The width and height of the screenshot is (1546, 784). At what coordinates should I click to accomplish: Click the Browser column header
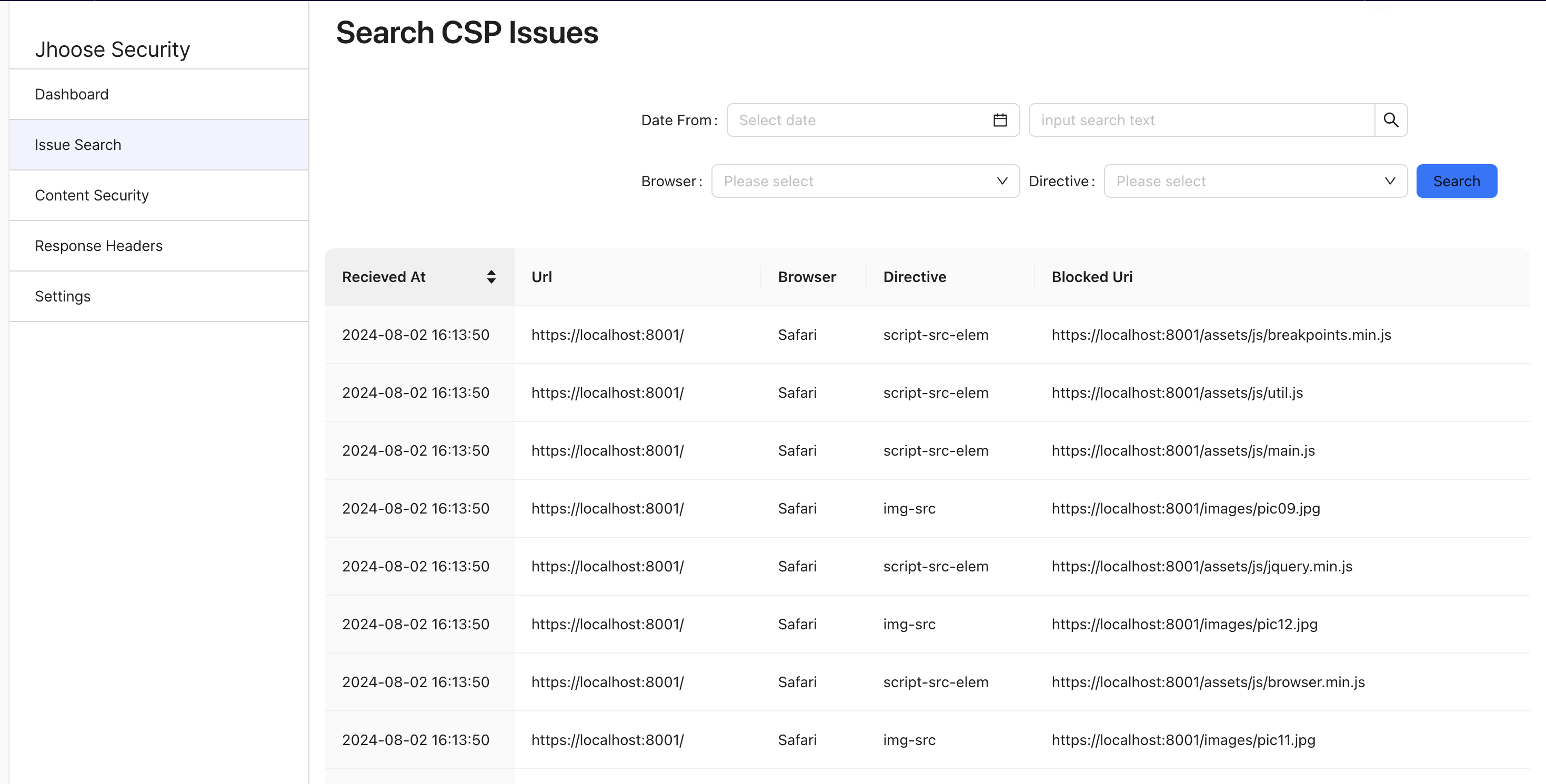click(x=807, y=277)
